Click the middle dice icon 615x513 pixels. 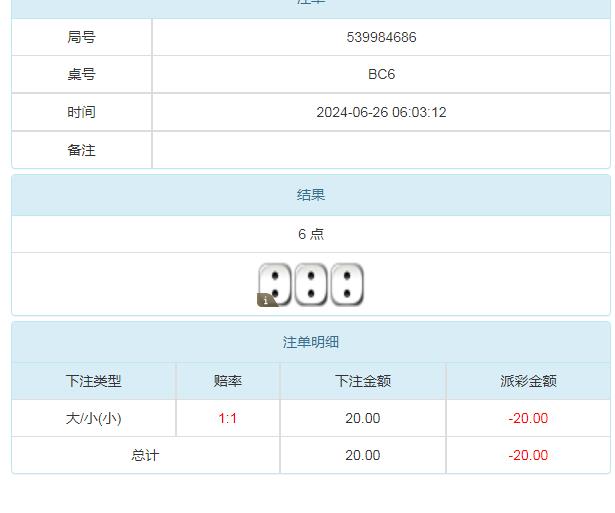311,284
